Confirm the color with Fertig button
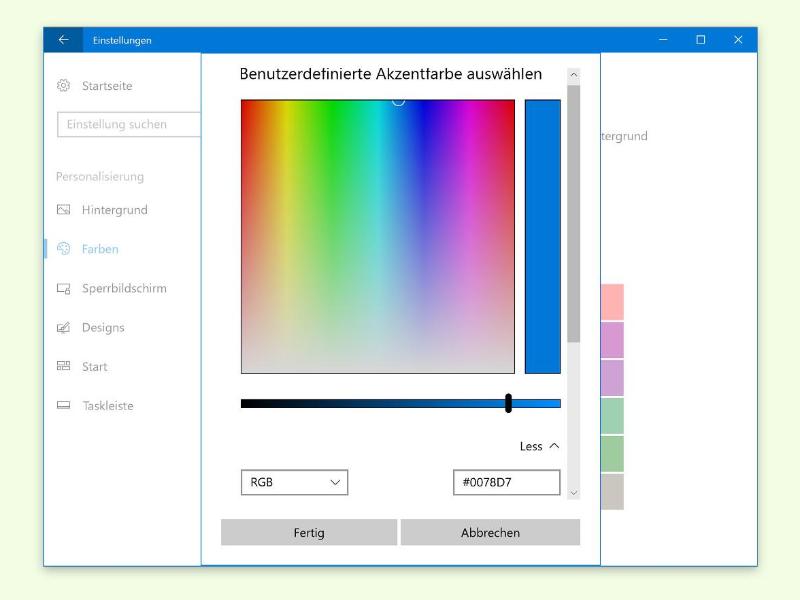 [309, 533]
